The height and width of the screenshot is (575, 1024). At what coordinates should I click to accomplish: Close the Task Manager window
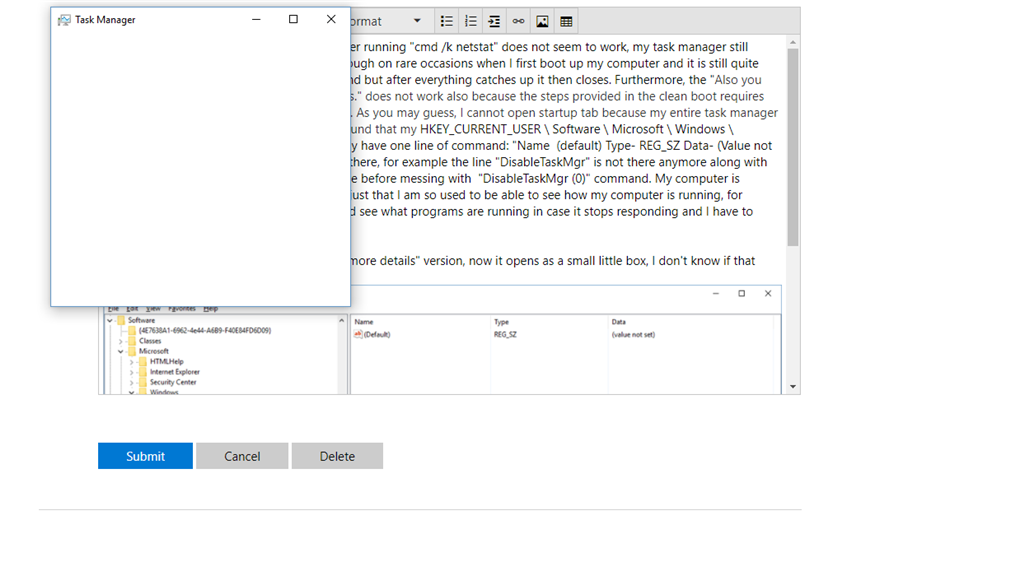pos(331,19)
